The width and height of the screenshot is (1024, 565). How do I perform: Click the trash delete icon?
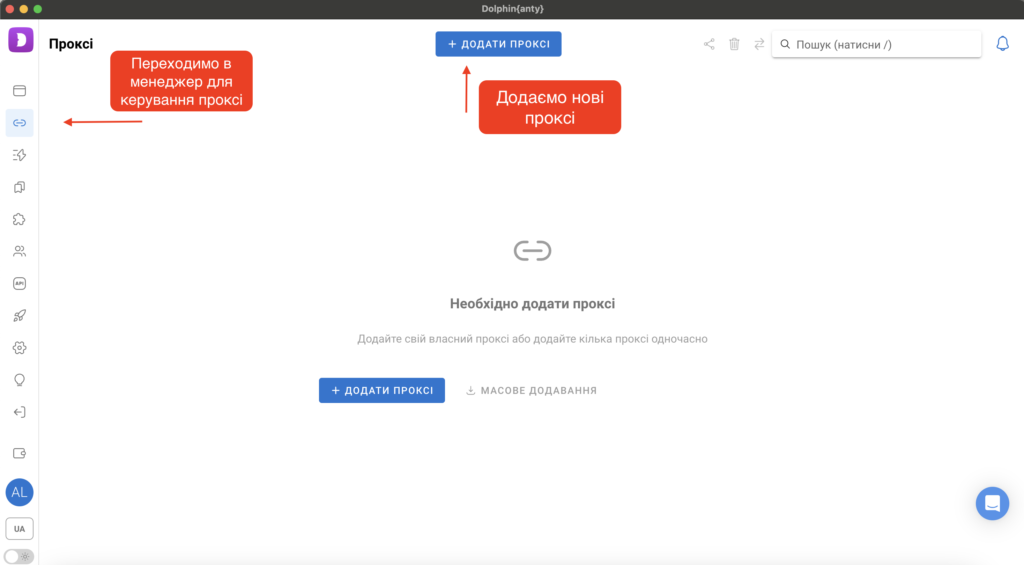(x=734, y=44)
